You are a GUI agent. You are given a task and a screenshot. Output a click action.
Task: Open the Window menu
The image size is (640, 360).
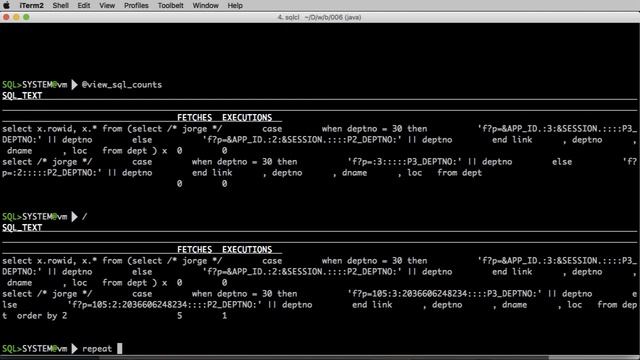(205, 5)
